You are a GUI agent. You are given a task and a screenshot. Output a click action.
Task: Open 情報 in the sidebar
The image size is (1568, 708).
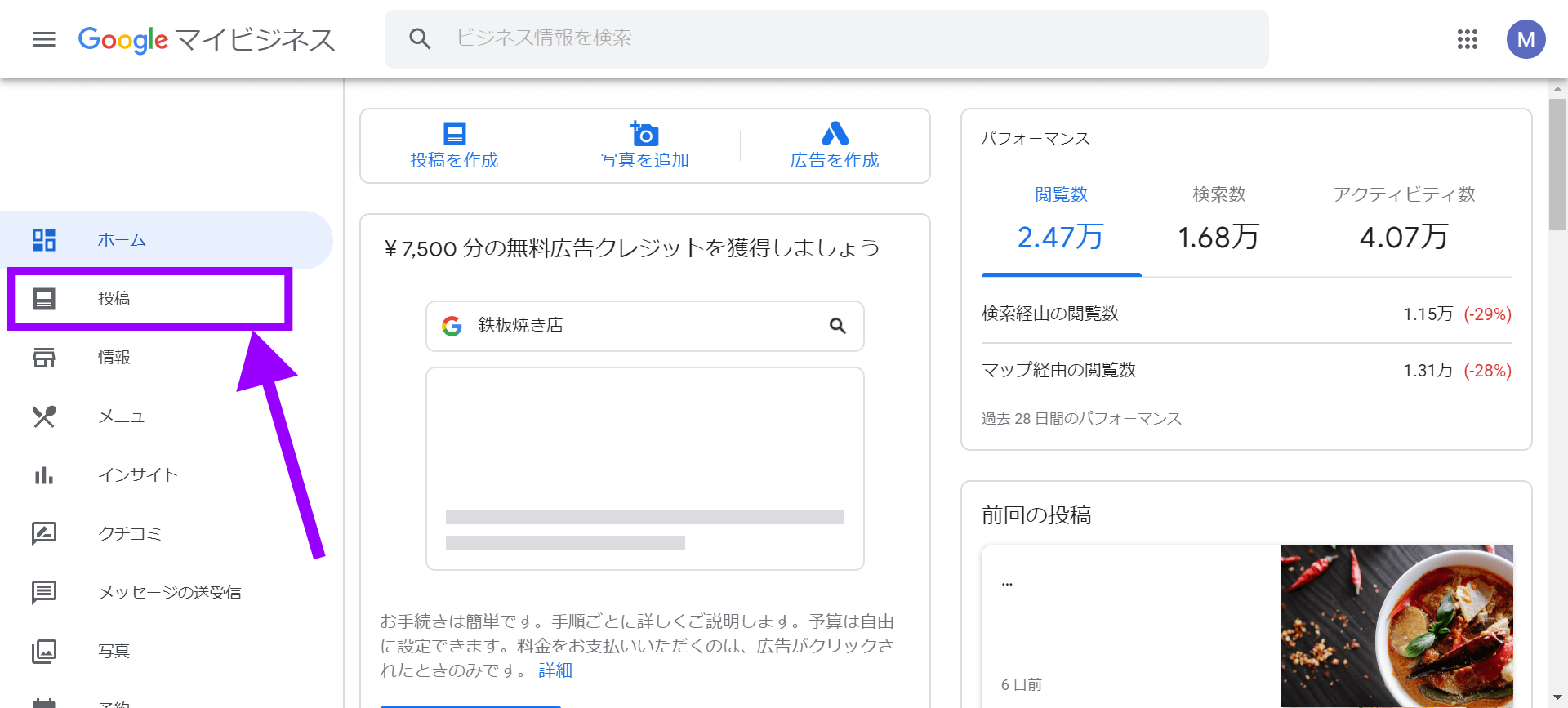pyautogui.click(x=114, y=358)
